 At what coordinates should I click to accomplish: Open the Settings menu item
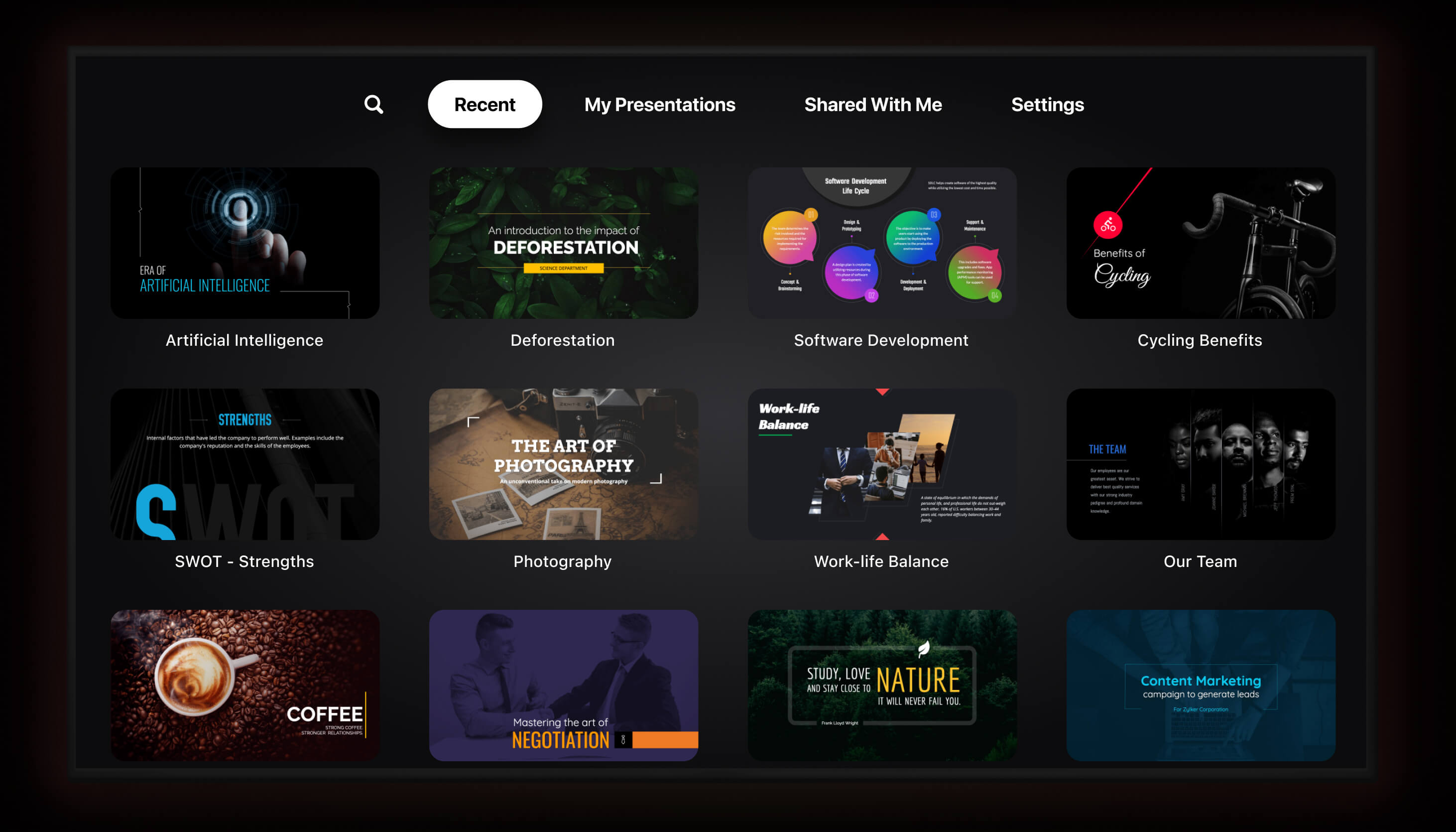tap(1046, 104)
